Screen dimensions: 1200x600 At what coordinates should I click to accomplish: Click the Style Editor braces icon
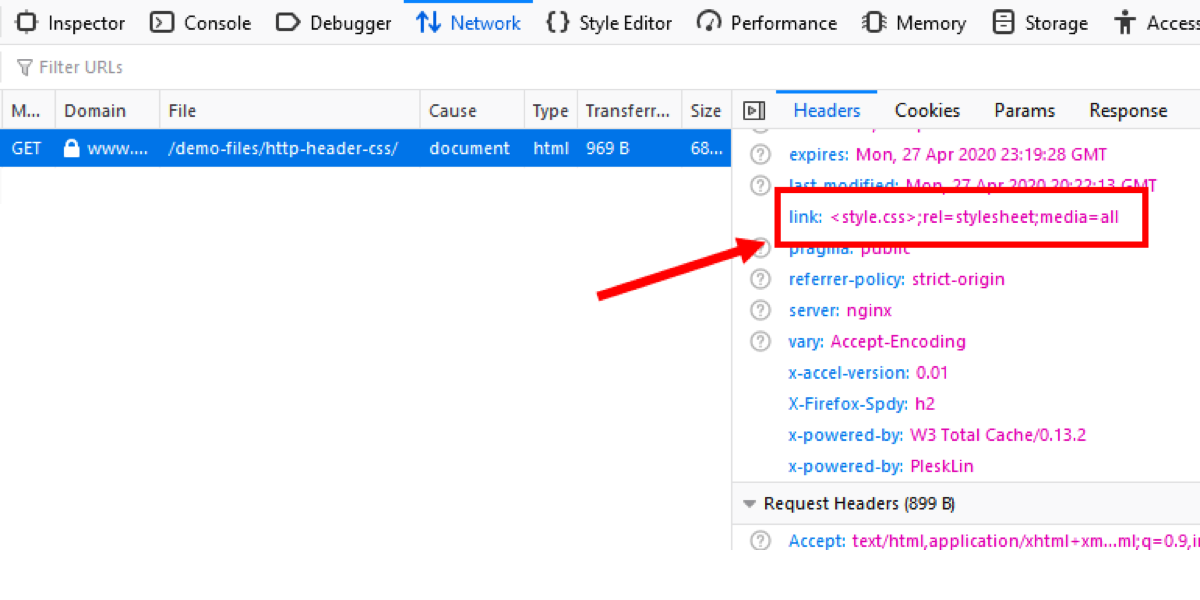pos(558,22)
